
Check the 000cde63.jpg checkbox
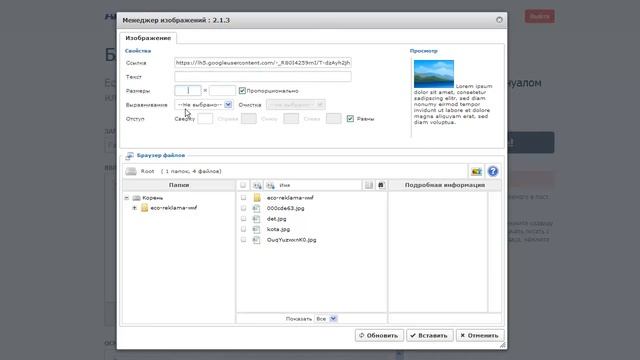243,209
